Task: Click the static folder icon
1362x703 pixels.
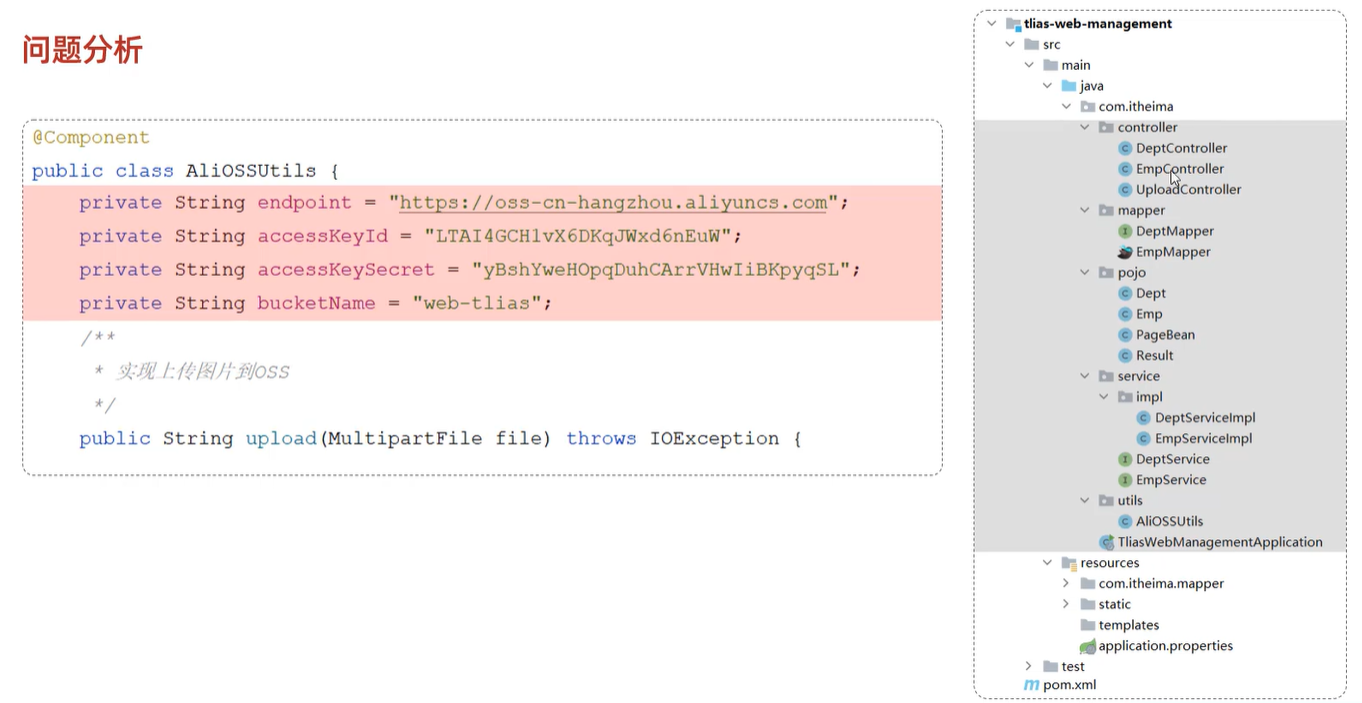Action: tap(1088, 604)
